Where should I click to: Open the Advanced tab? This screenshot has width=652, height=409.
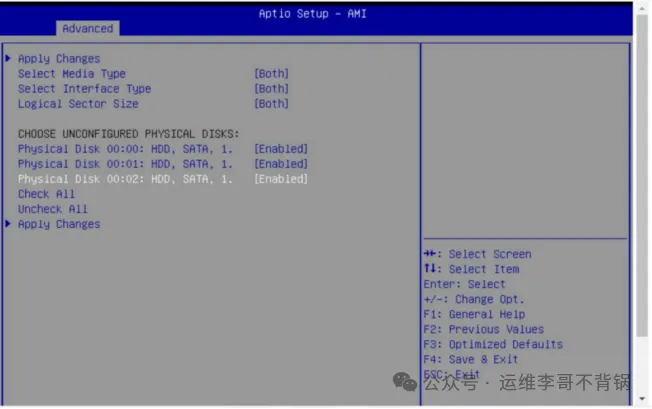[88, 28]
